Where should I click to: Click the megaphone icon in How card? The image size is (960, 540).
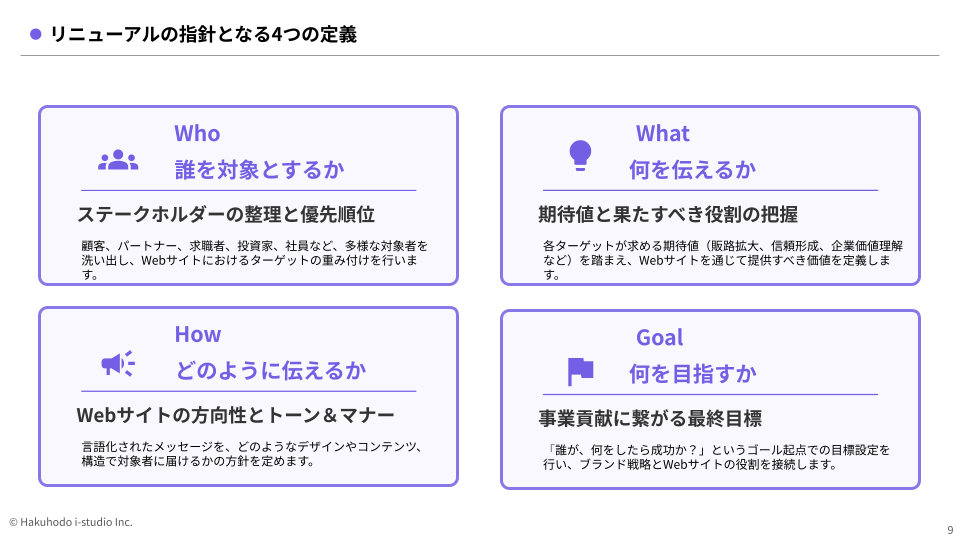(118, 364)
